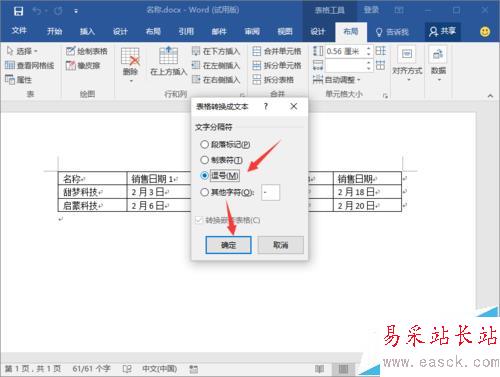Toggle 查看网格线 gridlines
The image size is (500, 377).
pyautogui.click(x=30, y=65)
